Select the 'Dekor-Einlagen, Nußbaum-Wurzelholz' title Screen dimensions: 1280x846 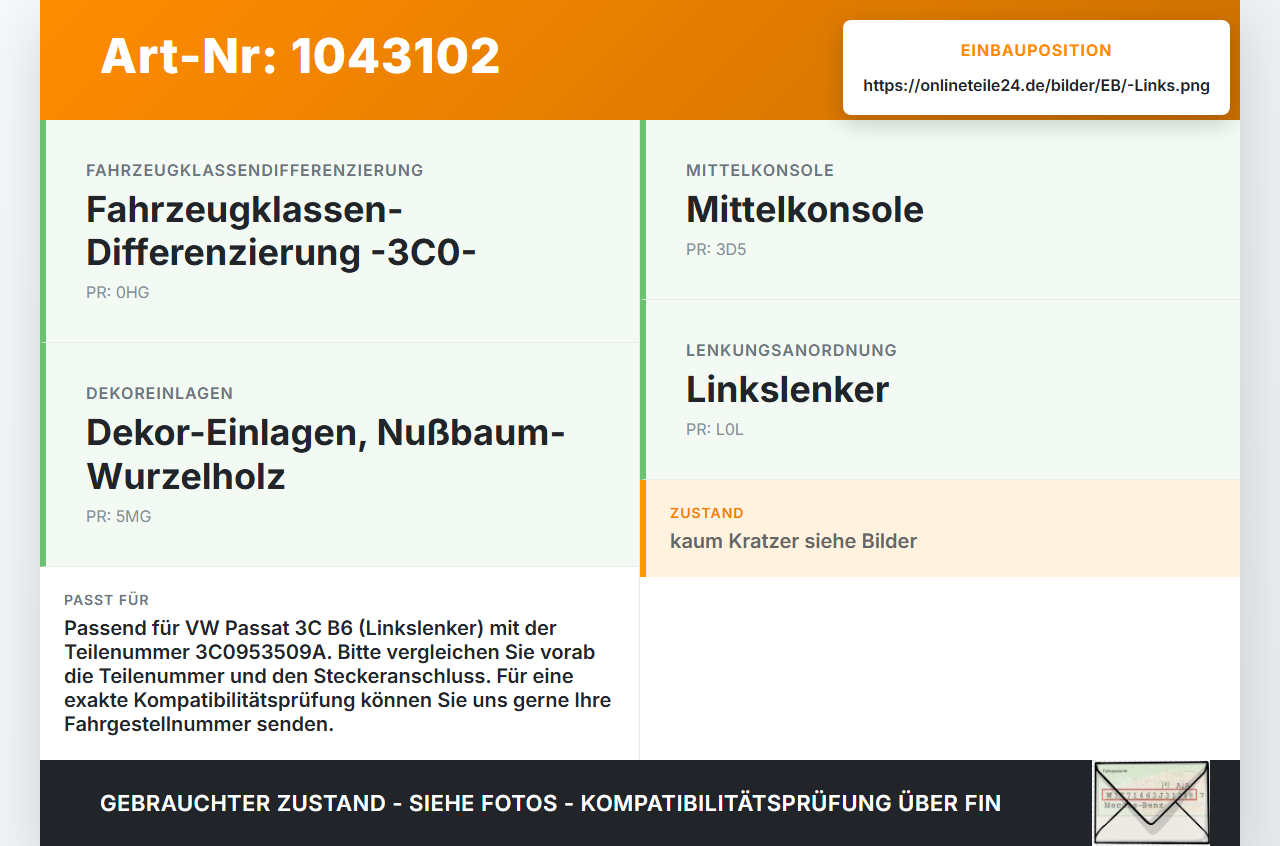[326, 454]
